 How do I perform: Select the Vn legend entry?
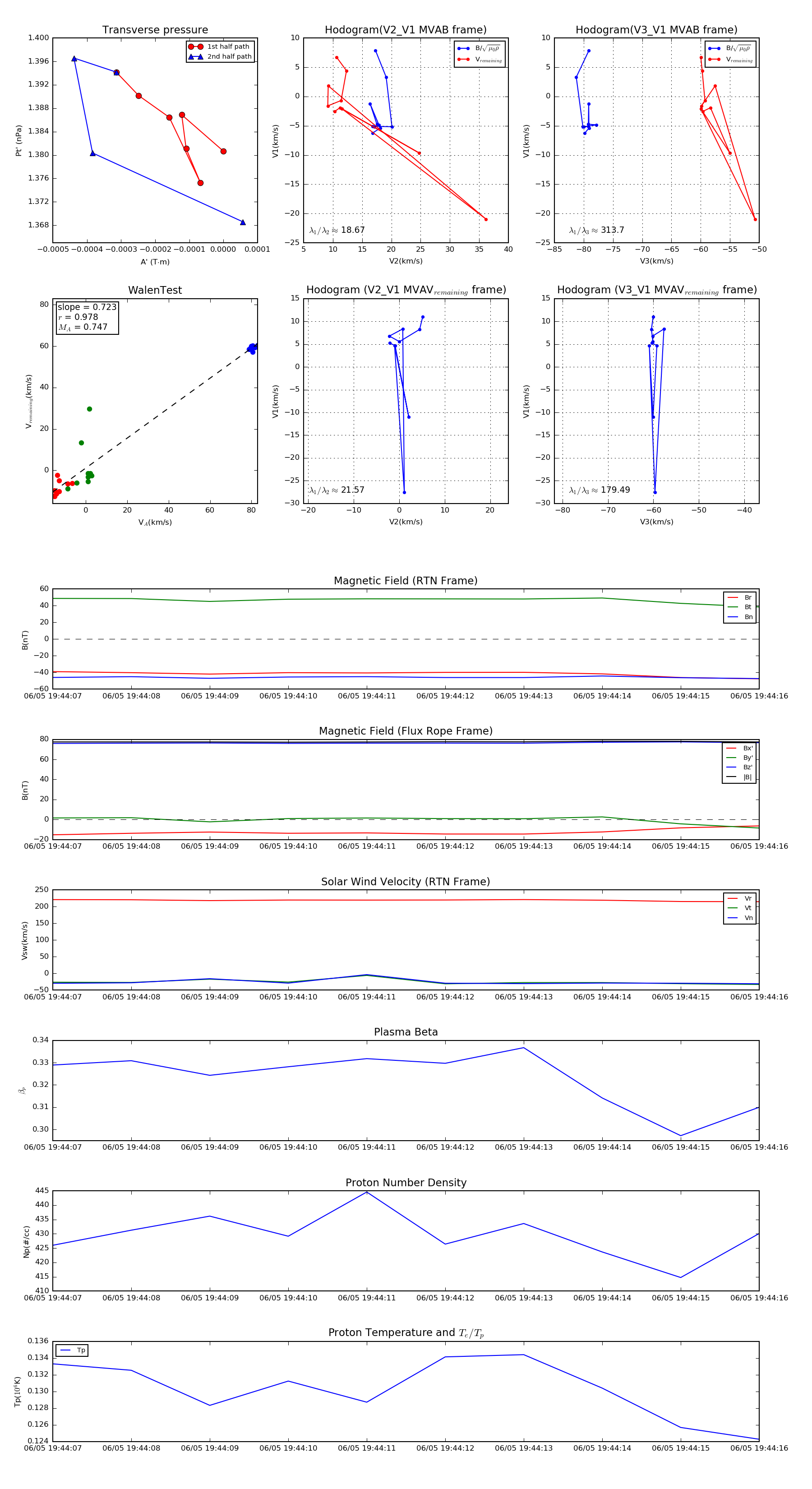coord(740,918)
